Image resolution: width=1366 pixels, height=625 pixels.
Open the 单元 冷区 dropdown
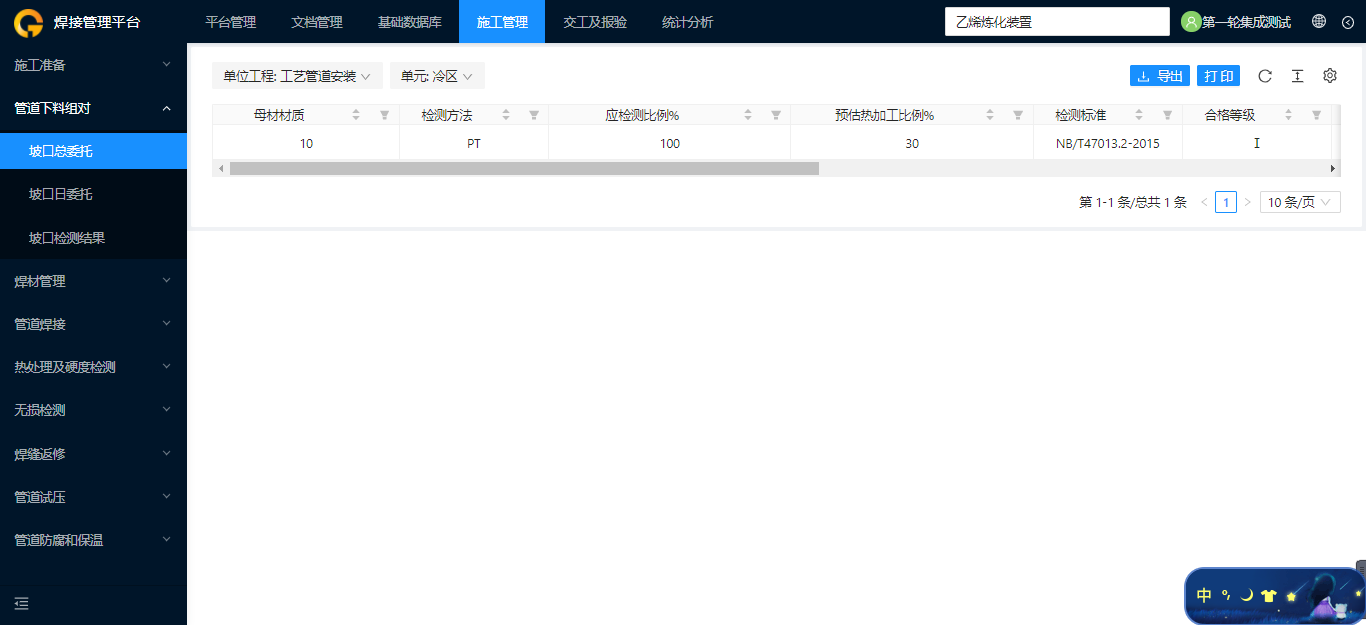click(x=437, y=76)
